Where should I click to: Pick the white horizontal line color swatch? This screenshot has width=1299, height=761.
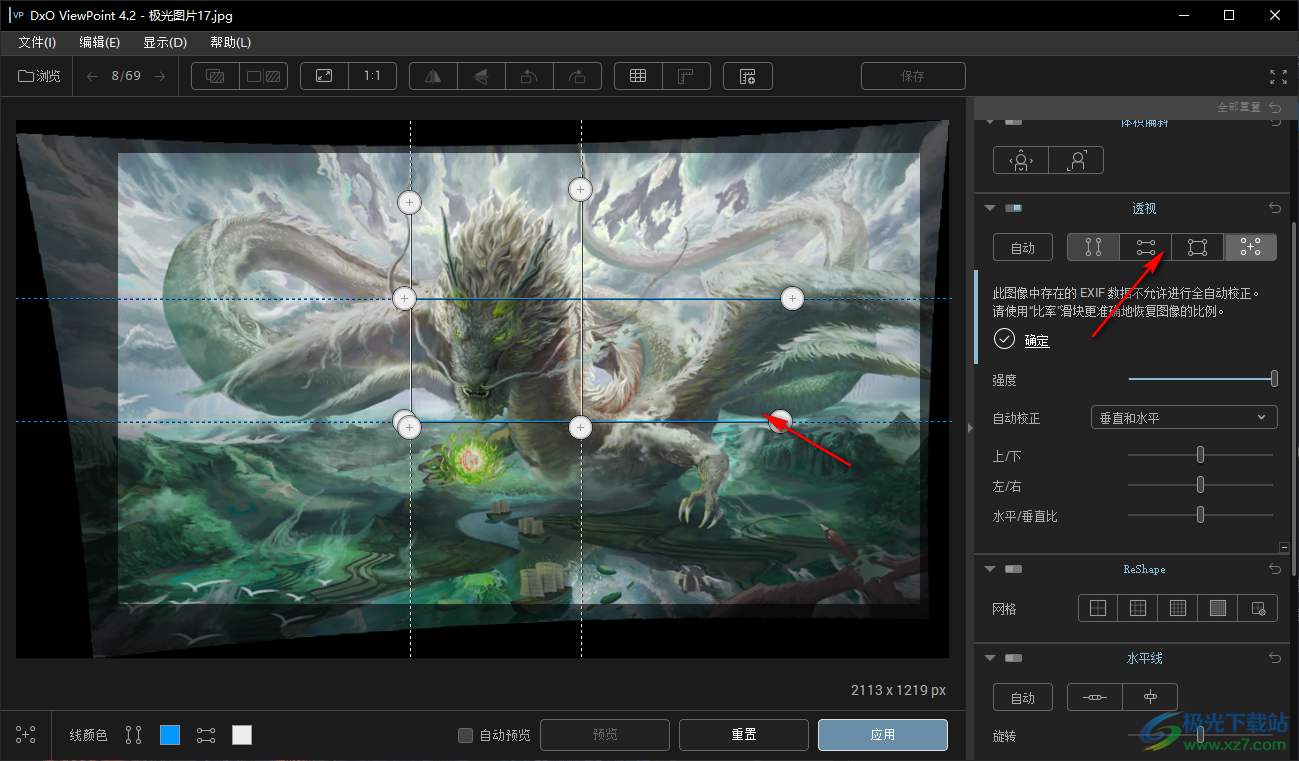pos(242,735)
